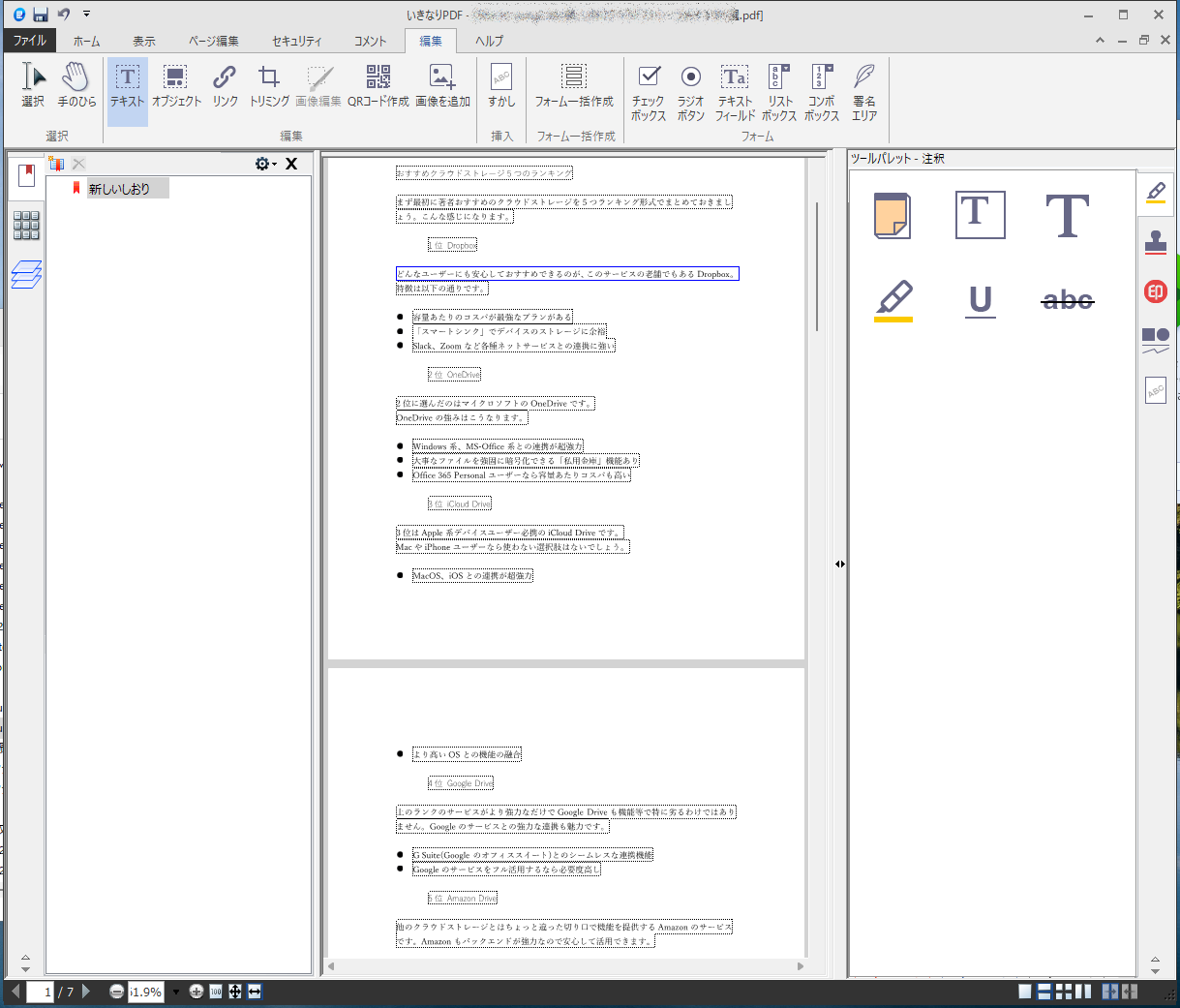The width and height of the screenshot is (1180, 1008).
Task: Toggle continuous page view in status bar
Action: point(1044,992)
